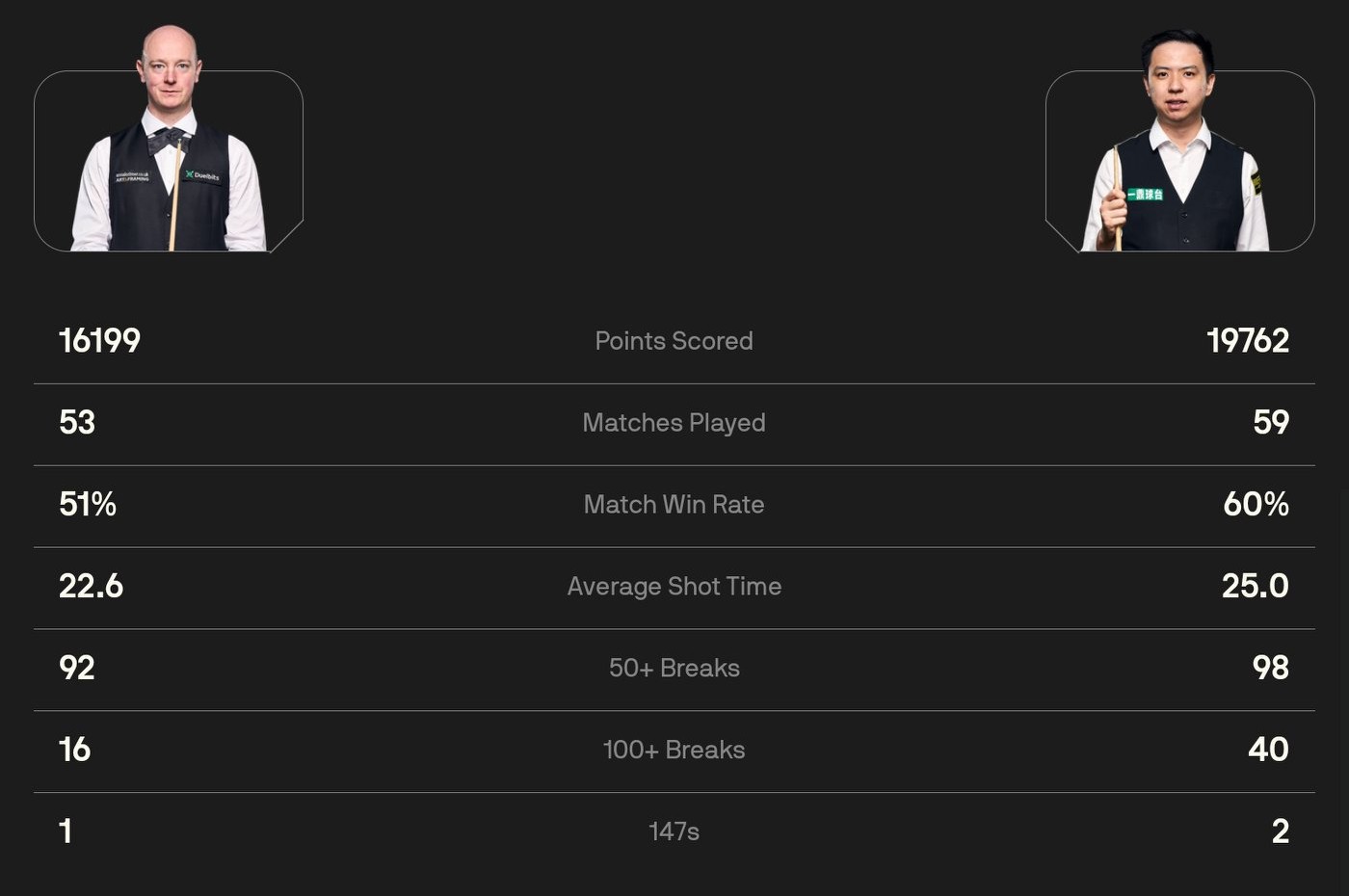
Task: Click the 98 fifty-plus breaks value
Action: [x=1270, y=669]
